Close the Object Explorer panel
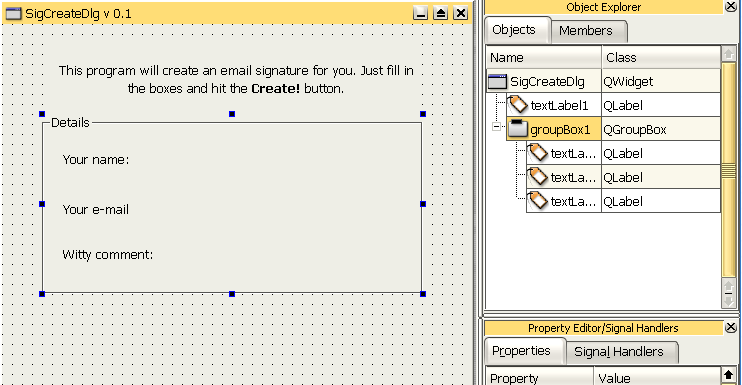Screen dimensions: 742x385 point(731,6)
